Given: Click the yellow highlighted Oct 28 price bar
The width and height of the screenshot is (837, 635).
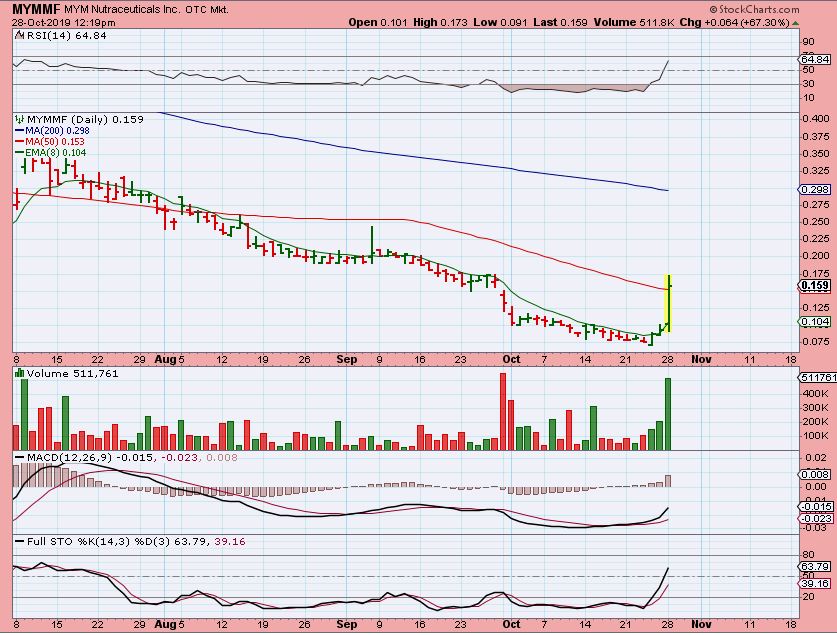Looking at the screenshot, I should [667, 303].
